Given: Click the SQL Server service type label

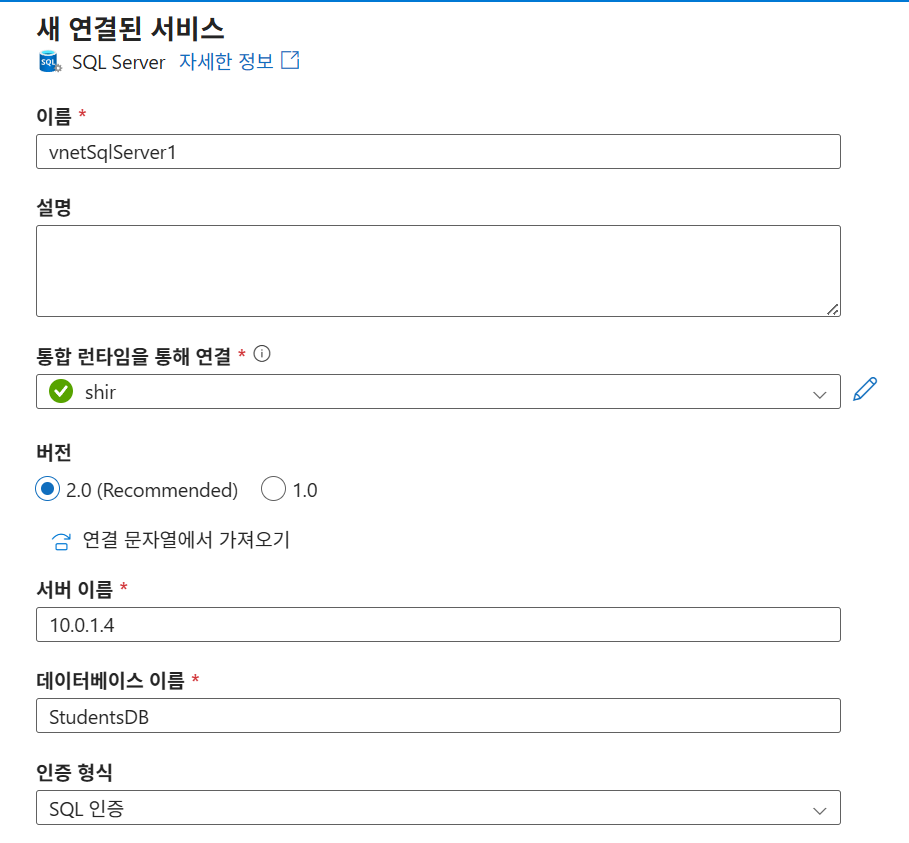Looking at the screenshot, I should [x=118, y=62].
